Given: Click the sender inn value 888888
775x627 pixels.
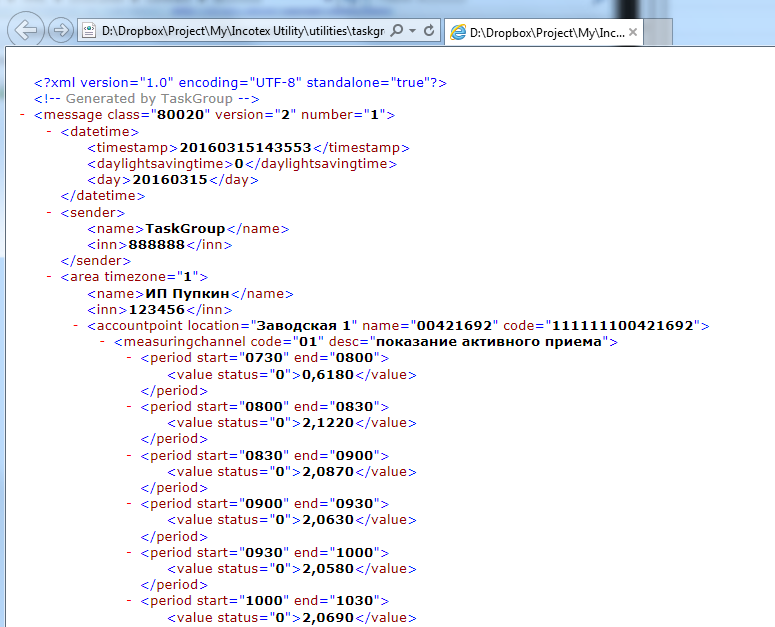Looking at the screenshot, I should pos(156,245).
